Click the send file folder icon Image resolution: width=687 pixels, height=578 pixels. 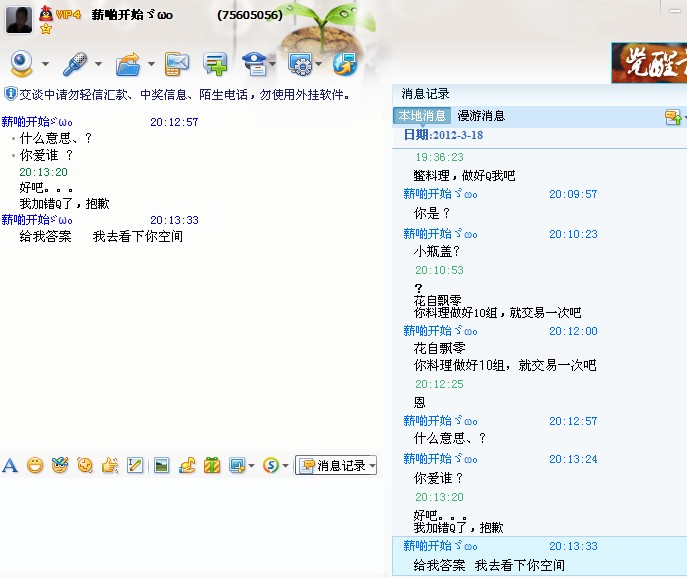(128, 64)
